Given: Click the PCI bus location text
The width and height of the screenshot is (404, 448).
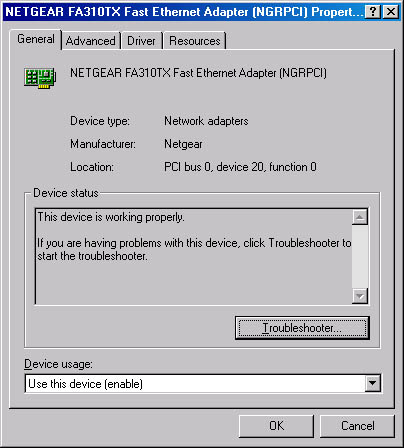Looking at the screenshot, I should click(x=240, y=167).
